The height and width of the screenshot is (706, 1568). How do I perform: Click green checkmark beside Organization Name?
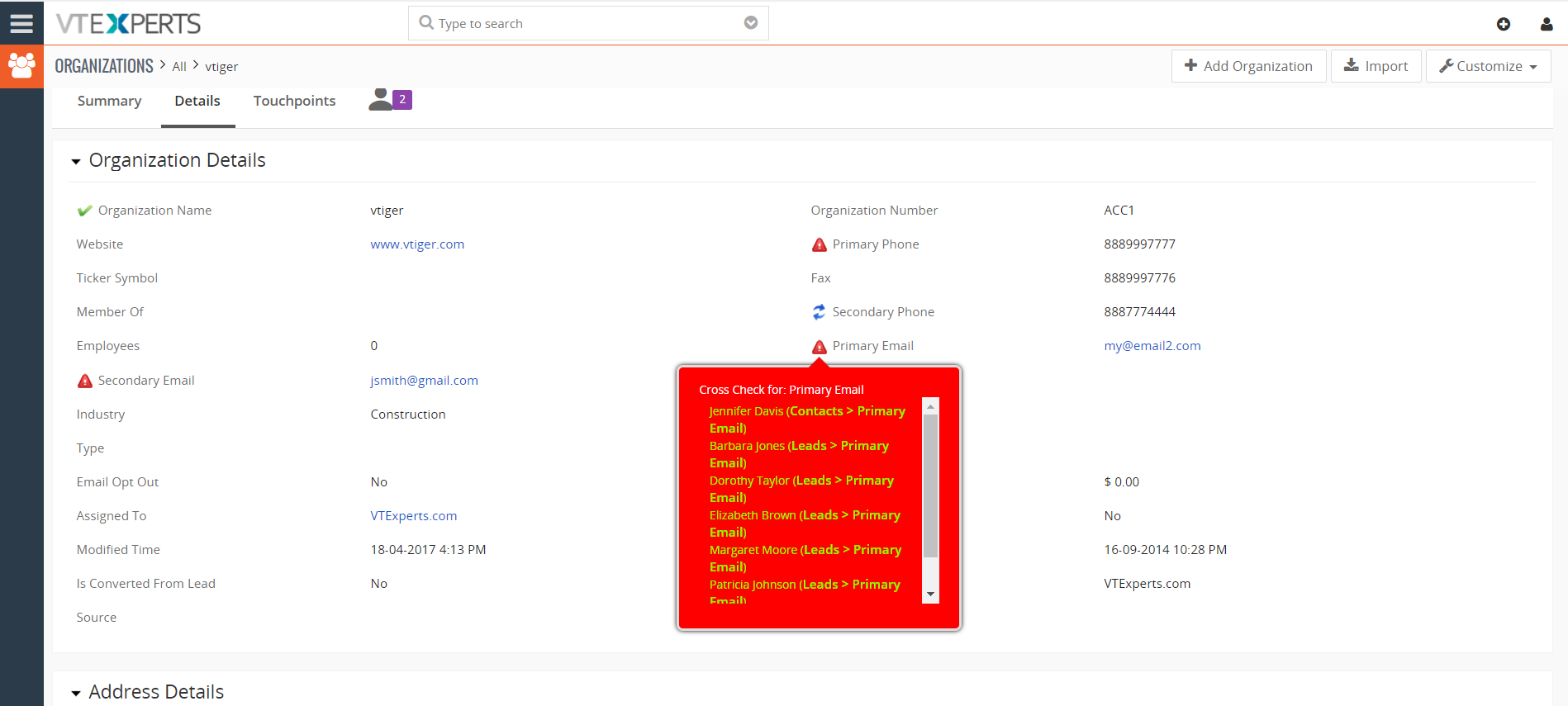84,211
